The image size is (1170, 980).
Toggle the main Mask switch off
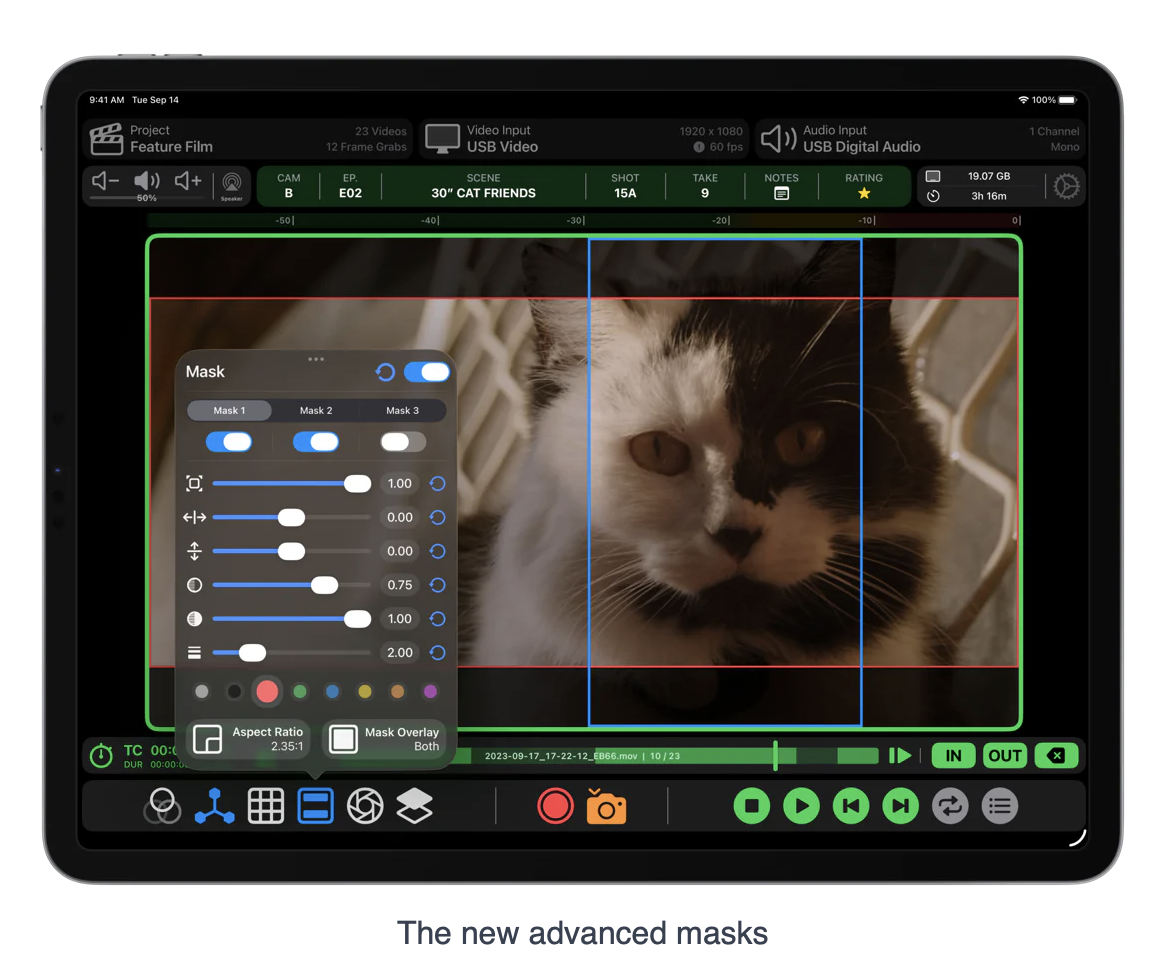(426, 372)
